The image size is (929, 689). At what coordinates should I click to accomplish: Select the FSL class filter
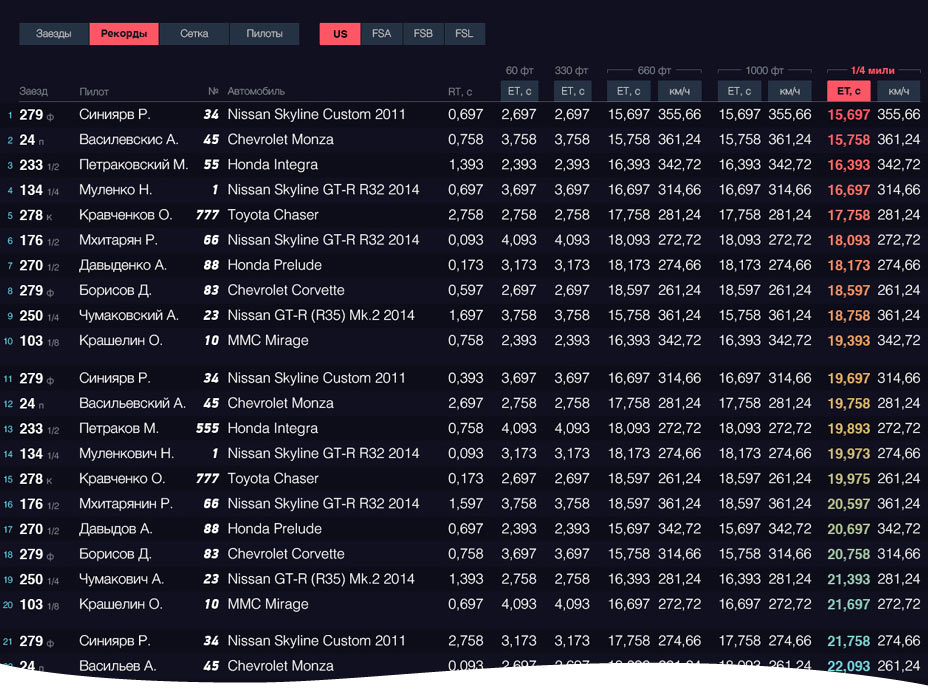tap(464, 34)
